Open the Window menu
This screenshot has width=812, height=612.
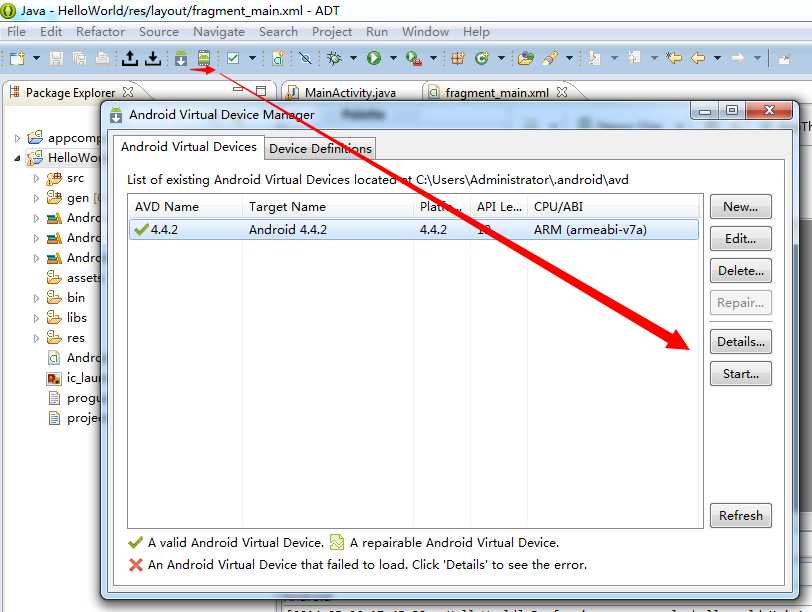426,32
